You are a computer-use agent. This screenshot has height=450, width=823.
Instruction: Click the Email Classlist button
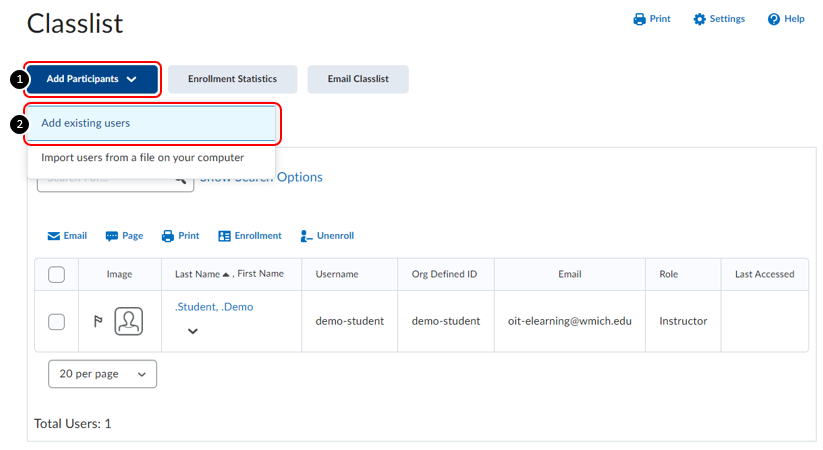(357, 79)
